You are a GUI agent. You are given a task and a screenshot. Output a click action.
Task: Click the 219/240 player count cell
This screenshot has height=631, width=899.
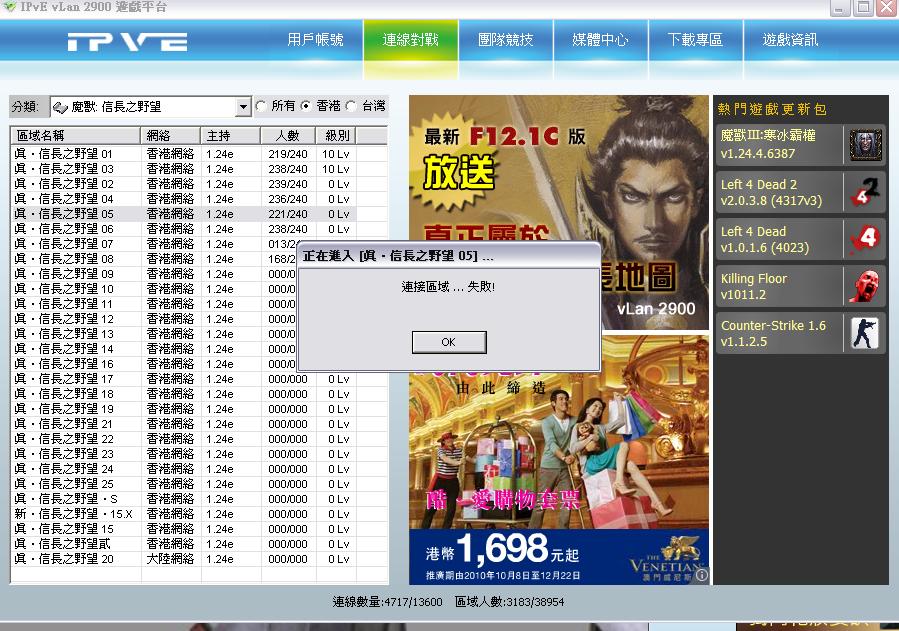click(x=288, y=154)
